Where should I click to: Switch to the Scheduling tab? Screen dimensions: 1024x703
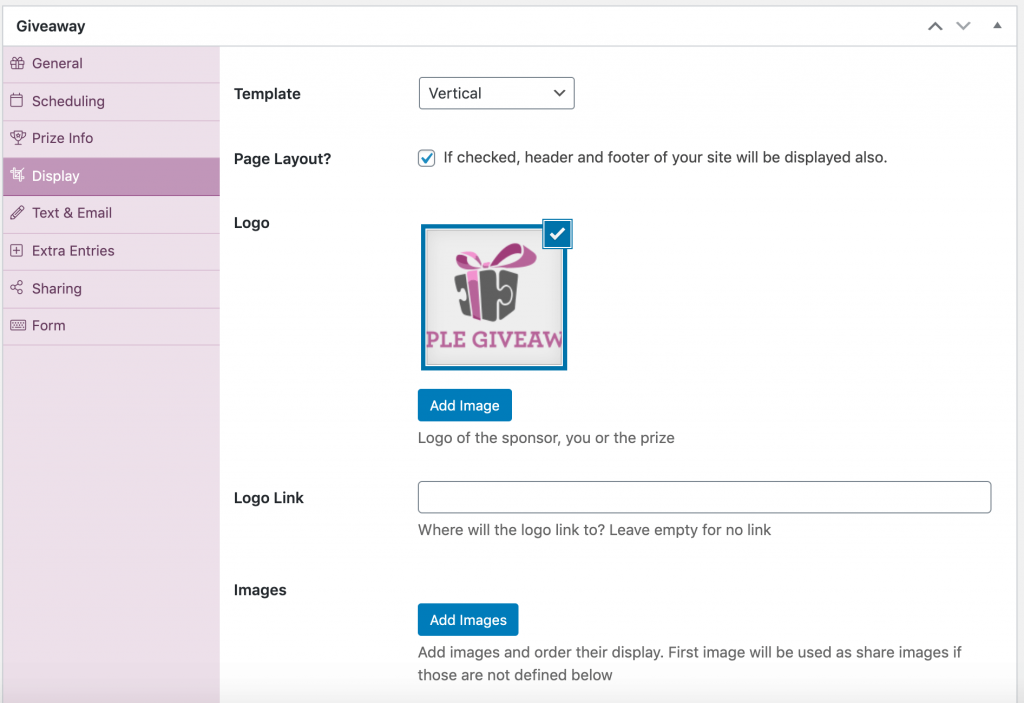111,101
